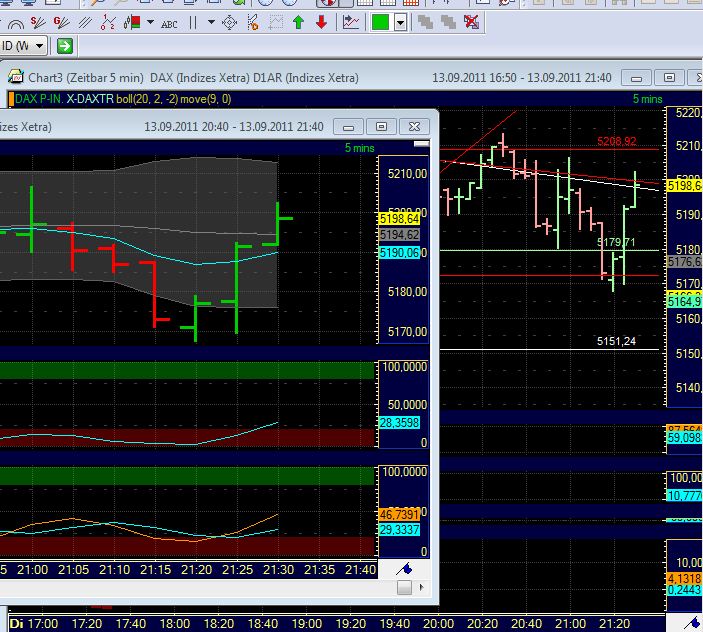Select the arc drawing tool
Screen dimensions: 703x632
15,23
